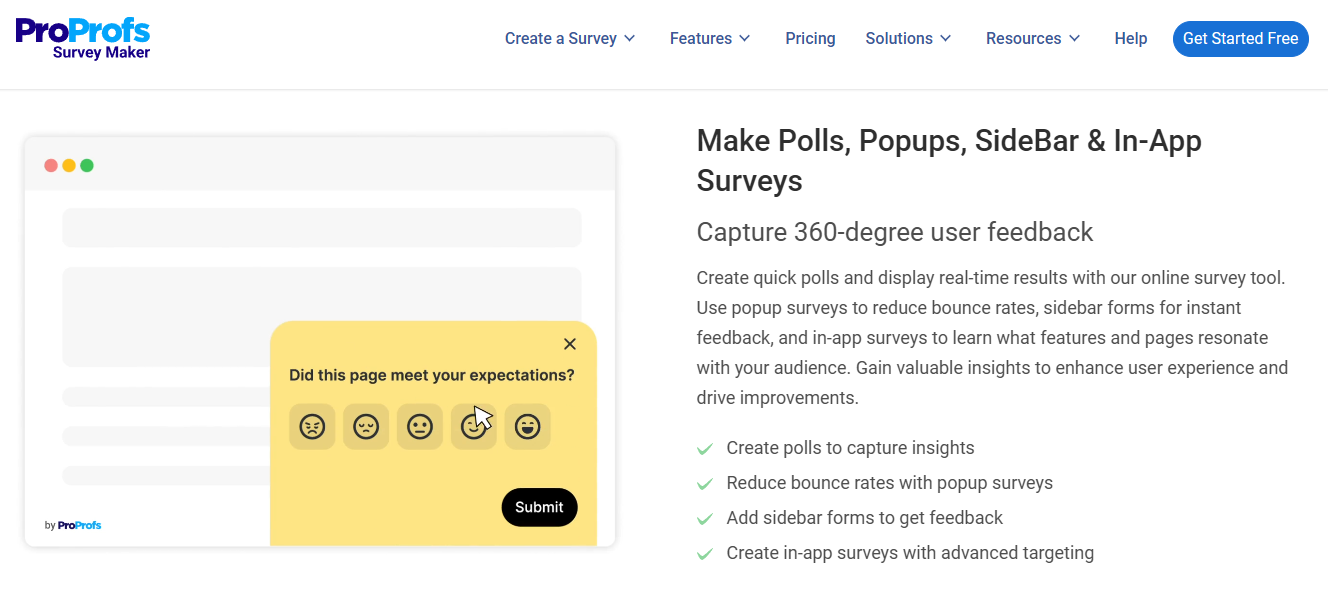Open the Help menu item
The image size is (1328, 606).
(x=1131, y=39)
